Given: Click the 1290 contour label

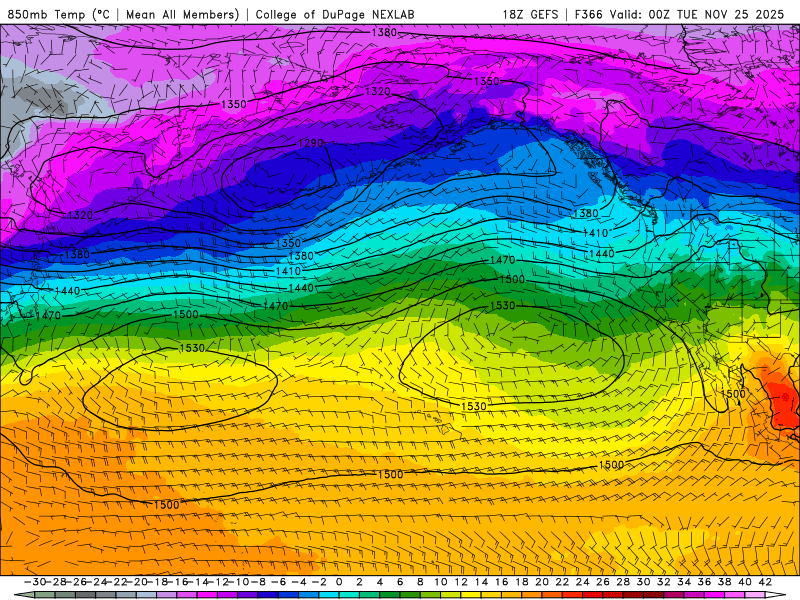Looking at the screenshot, I should [311, 143].
